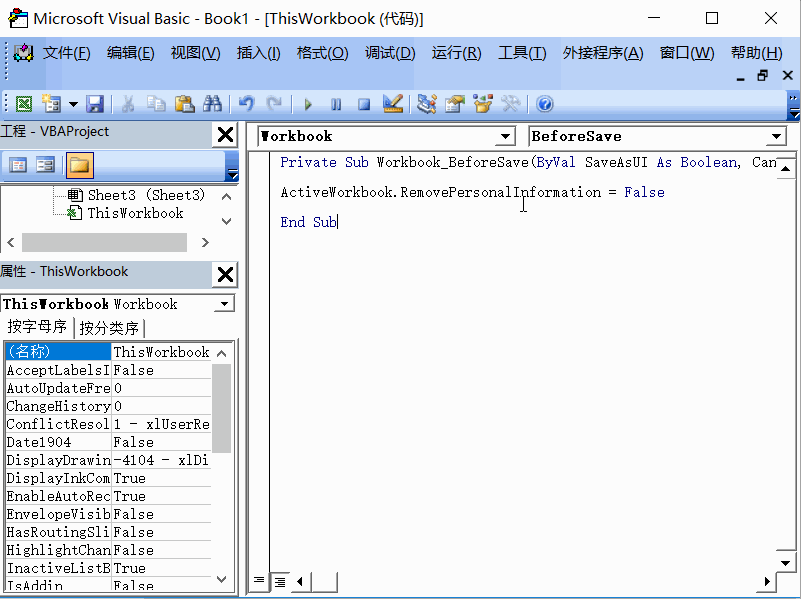Click the View Microsoft Excel toolbar icon
The height and width of the screenshot is (599, 801).
[23, 104]
